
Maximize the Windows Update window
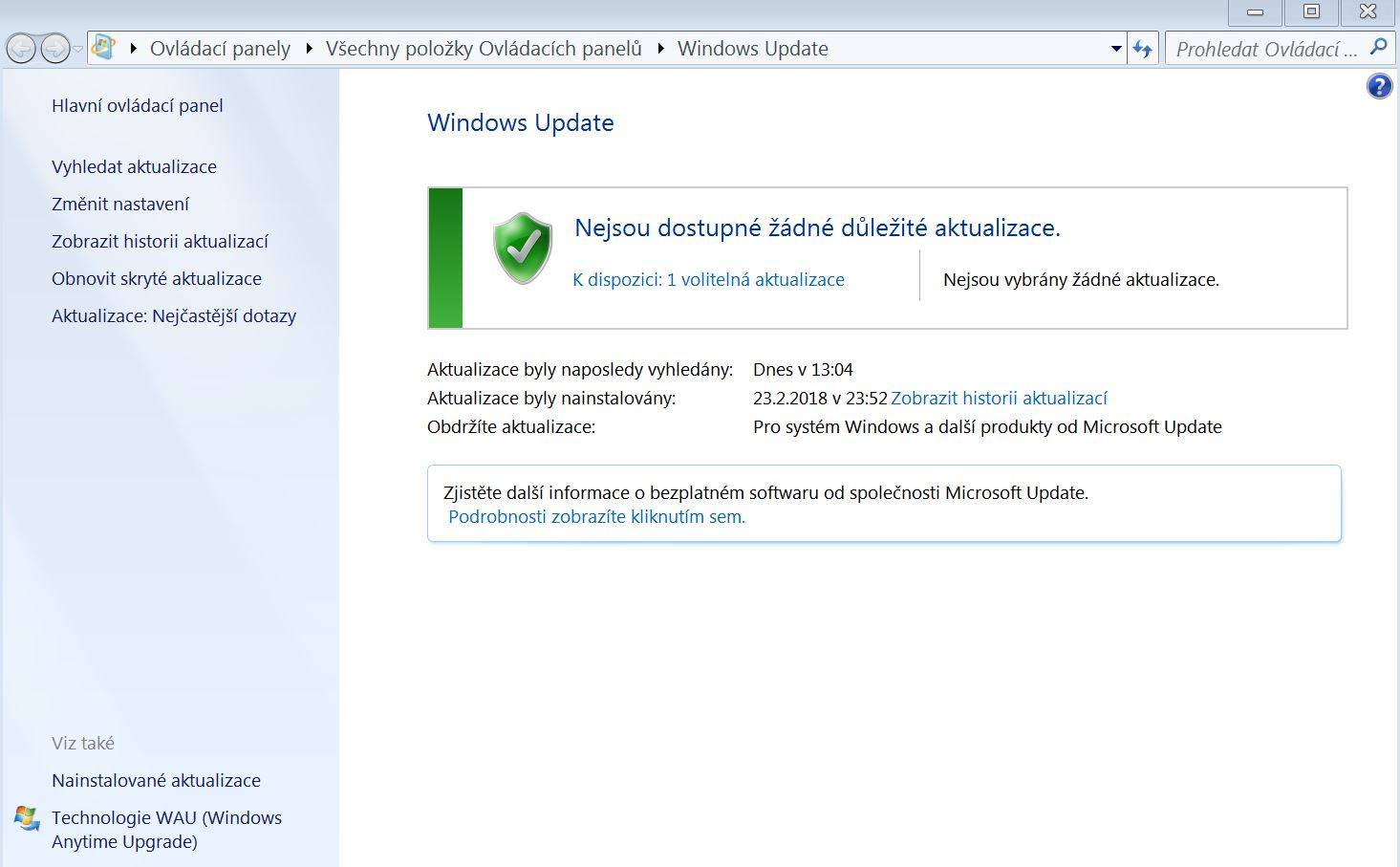click(x=1311, y=12)
